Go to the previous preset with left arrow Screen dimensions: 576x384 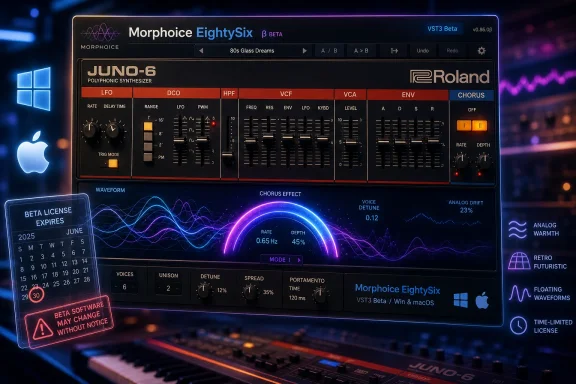click(201, 51)
